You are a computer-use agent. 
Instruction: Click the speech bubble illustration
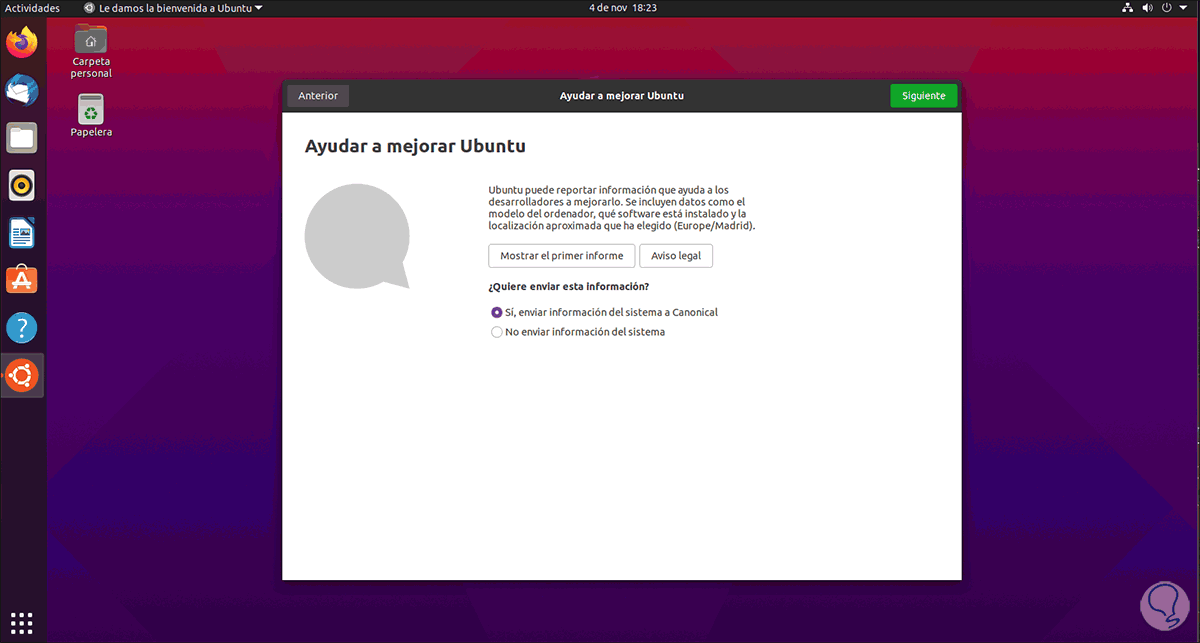357,236
